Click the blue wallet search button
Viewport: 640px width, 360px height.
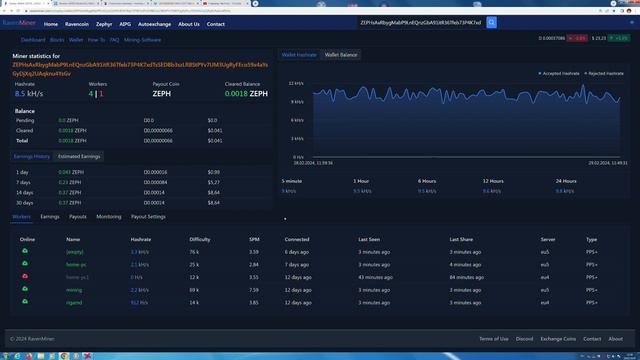pyautogui.click(x=491, y=22)
